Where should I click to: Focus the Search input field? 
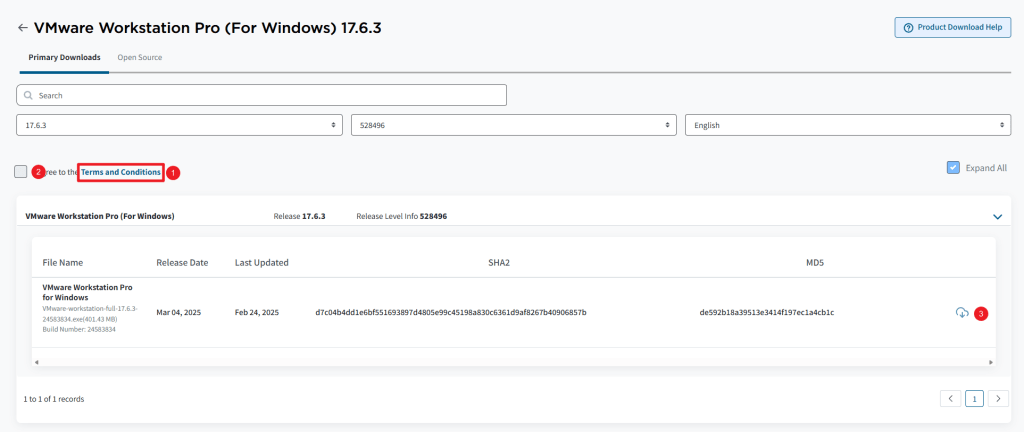pyautogui.click(x=261, y=95)
